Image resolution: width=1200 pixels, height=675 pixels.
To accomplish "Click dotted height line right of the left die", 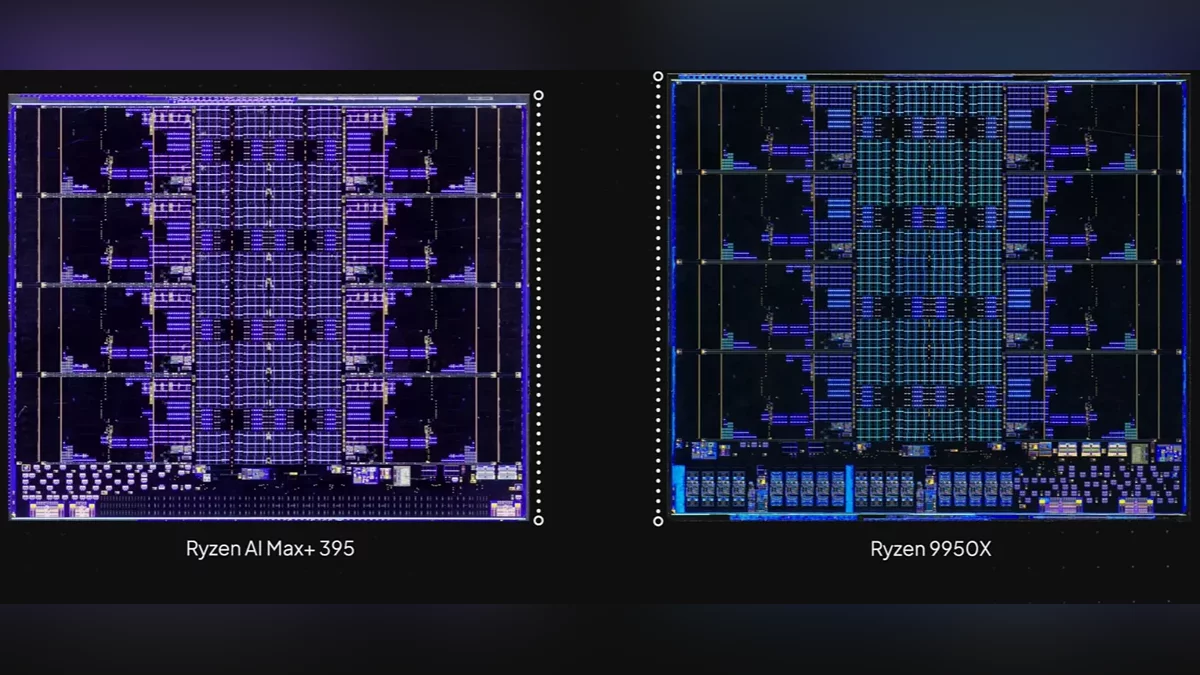I will pyautogui.click(x=539, y=300).
